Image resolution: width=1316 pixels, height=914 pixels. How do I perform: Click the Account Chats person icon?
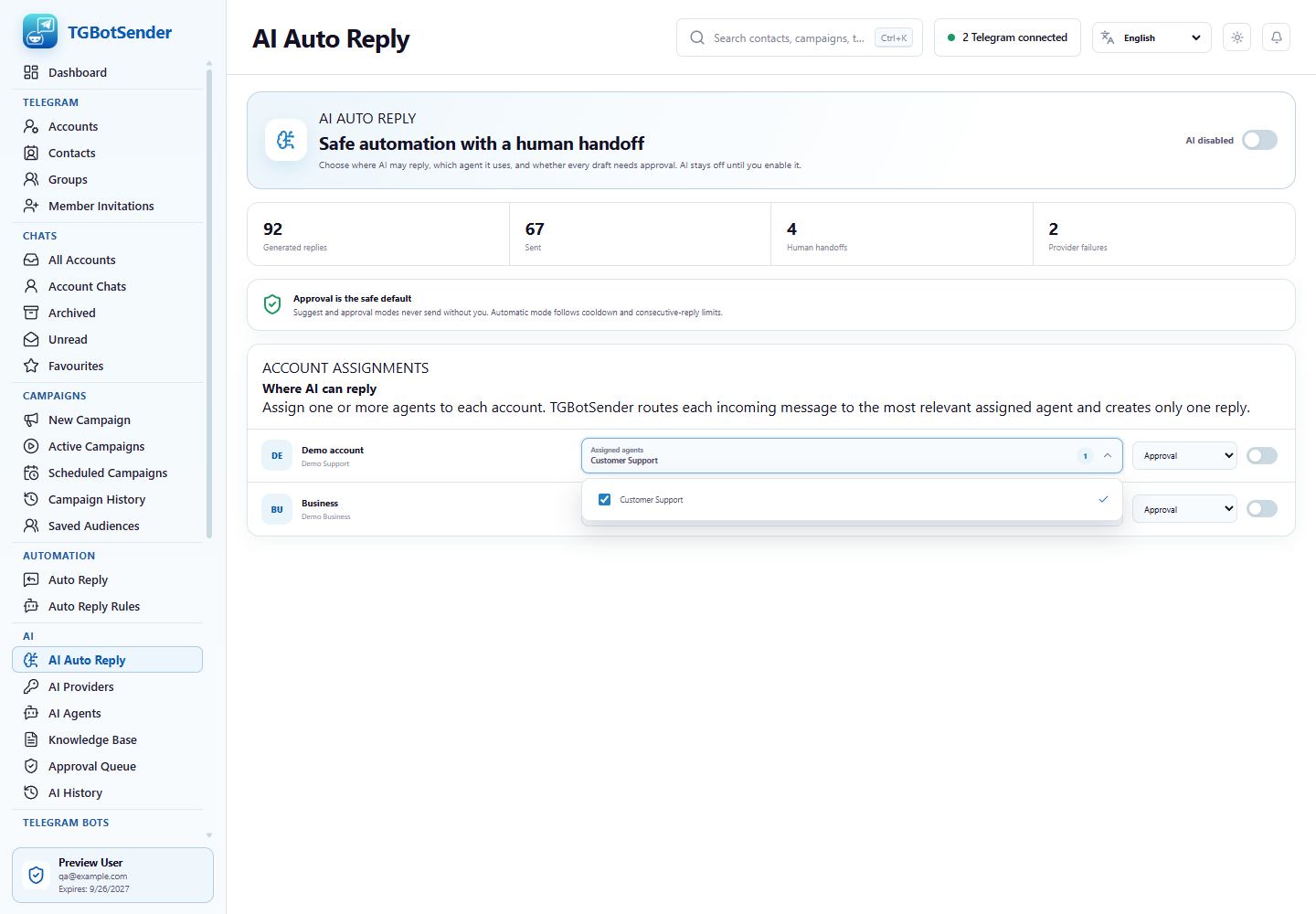(x=31, y=286)
